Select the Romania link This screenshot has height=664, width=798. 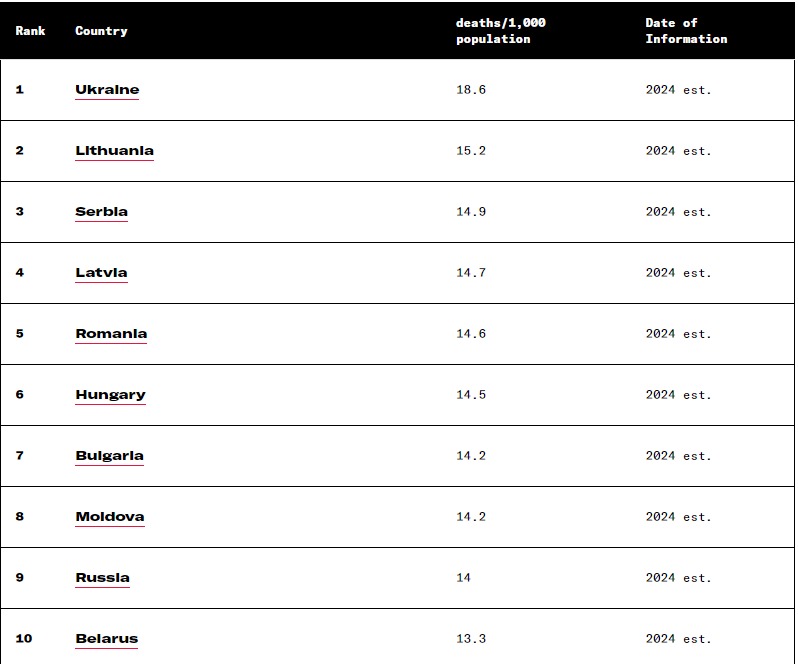click(x=111, y=334)
